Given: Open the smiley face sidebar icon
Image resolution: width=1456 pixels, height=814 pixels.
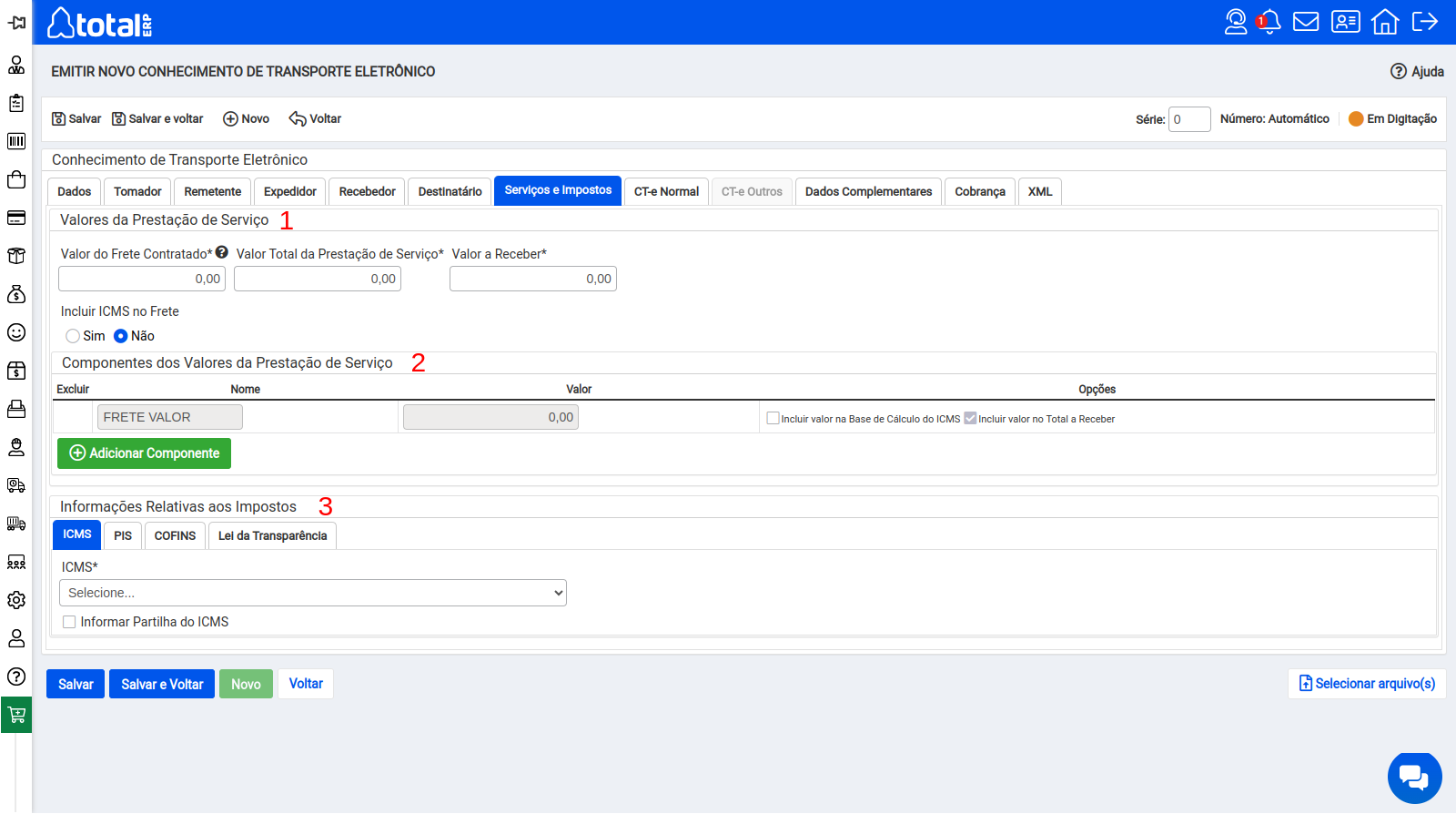Looking at the screenshot, I should pyautogui.click(x=16, y=332).
